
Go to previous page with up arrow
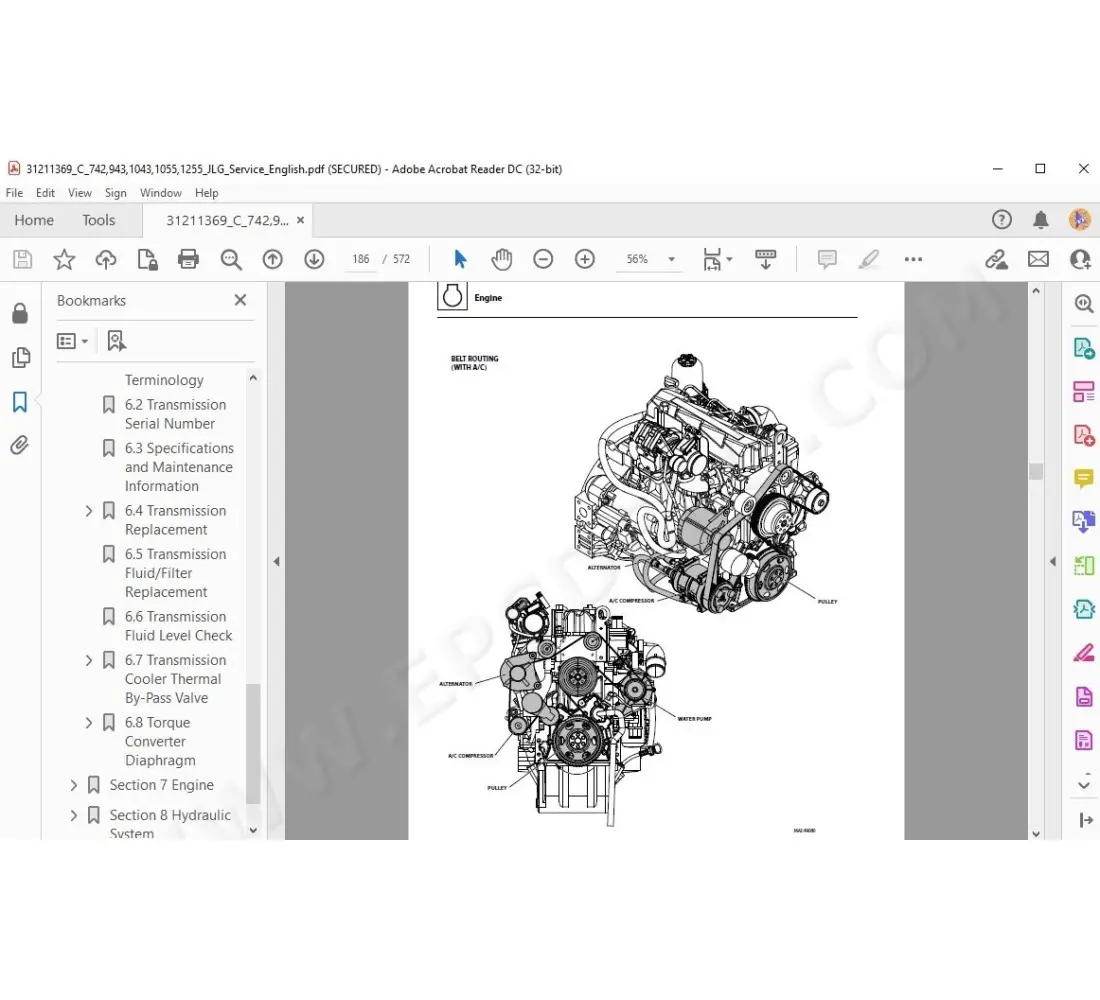272,260
